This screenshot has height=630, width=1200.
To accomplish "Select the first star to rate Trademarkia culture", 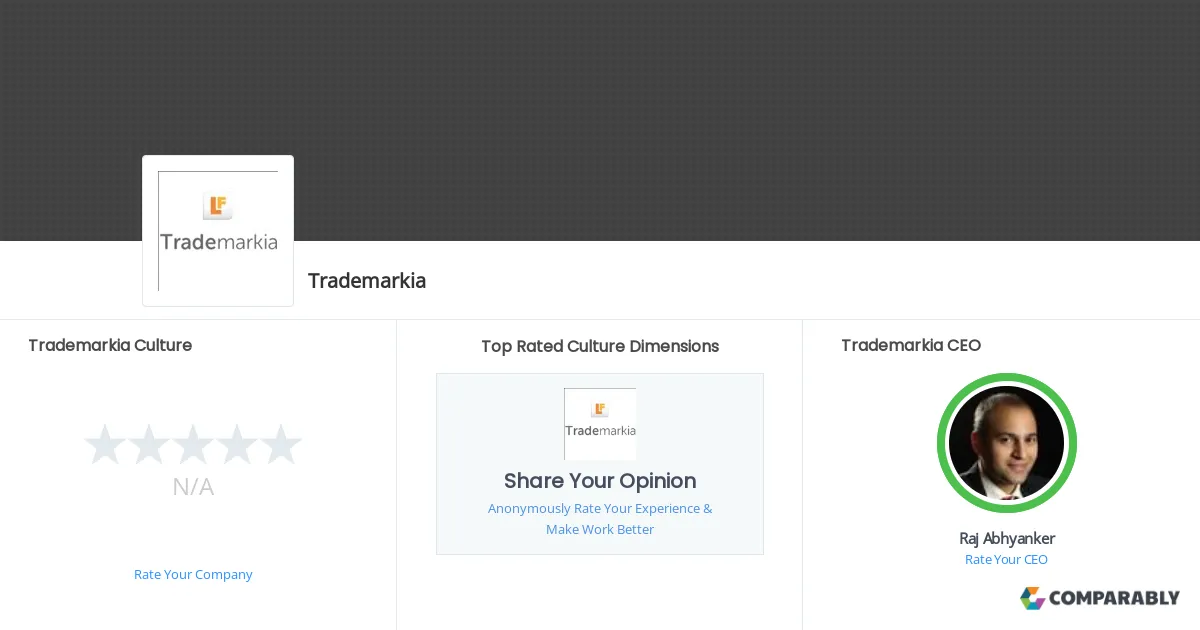I will [x=105, y=444].
